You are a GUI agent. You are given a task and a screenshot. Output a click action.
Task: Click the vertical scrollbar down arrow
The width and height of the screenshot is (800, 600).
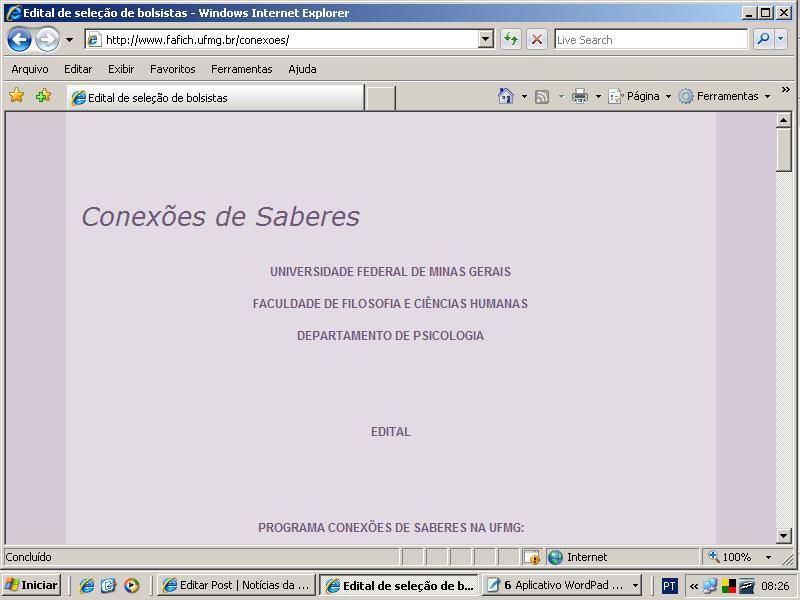pos(783,536)
